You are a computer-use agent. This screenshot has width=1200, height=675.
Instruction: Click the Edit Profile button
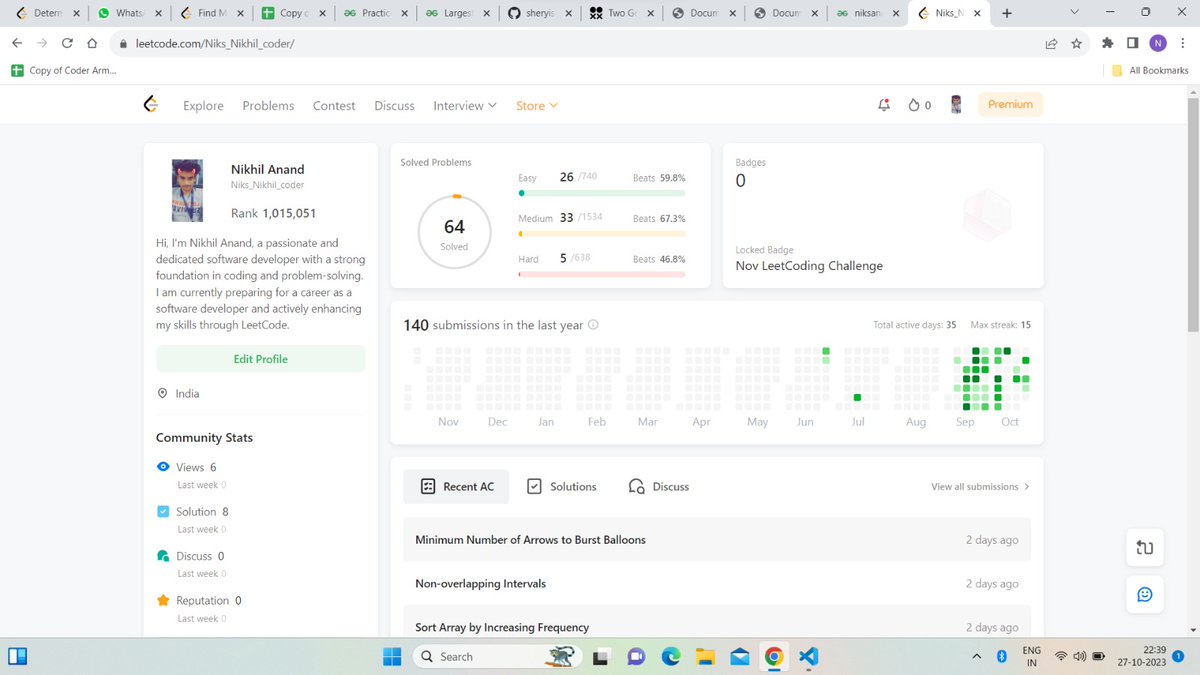pyautogui.click(x=260, y=359)
